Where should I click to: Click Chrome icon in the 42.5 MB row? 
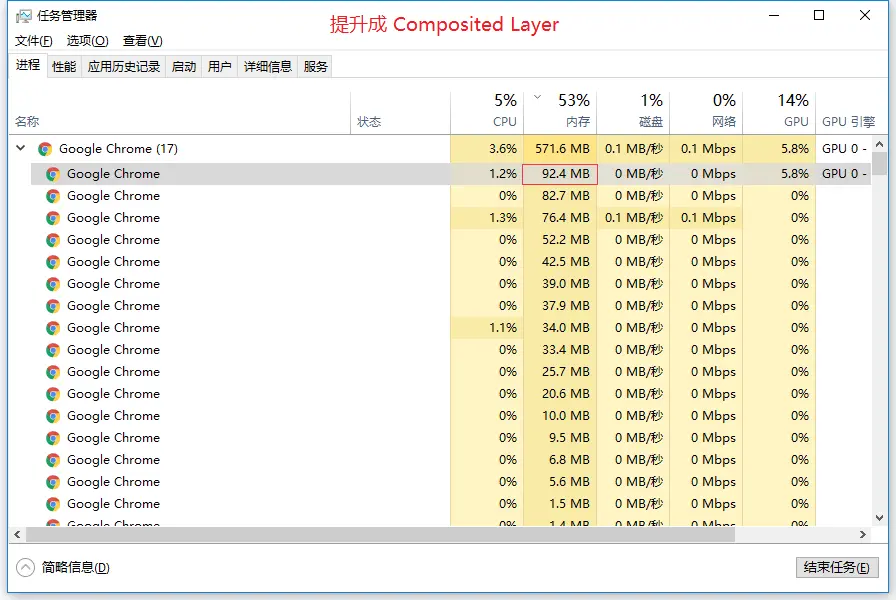(53, 262)
